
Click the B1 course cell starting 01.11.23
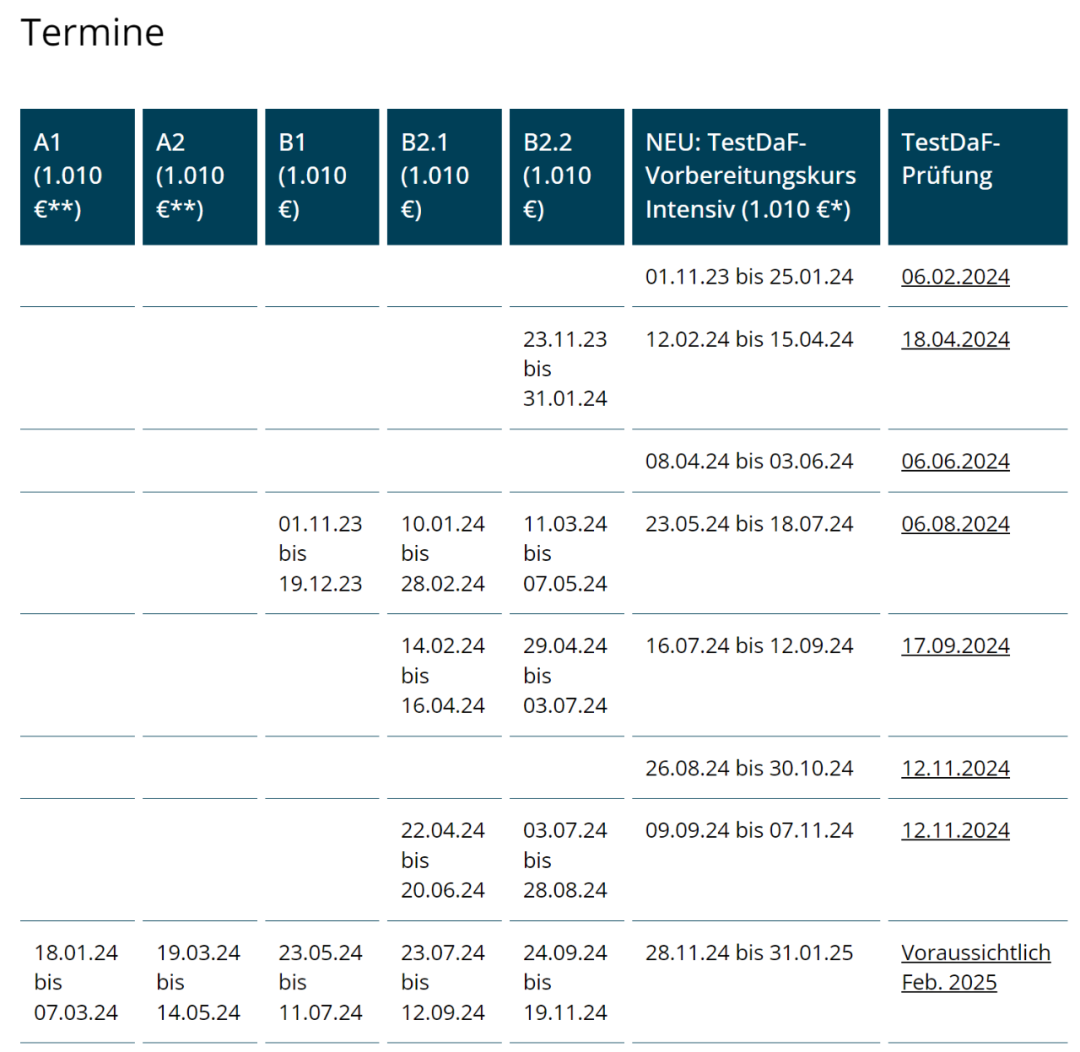coord(320,553)
